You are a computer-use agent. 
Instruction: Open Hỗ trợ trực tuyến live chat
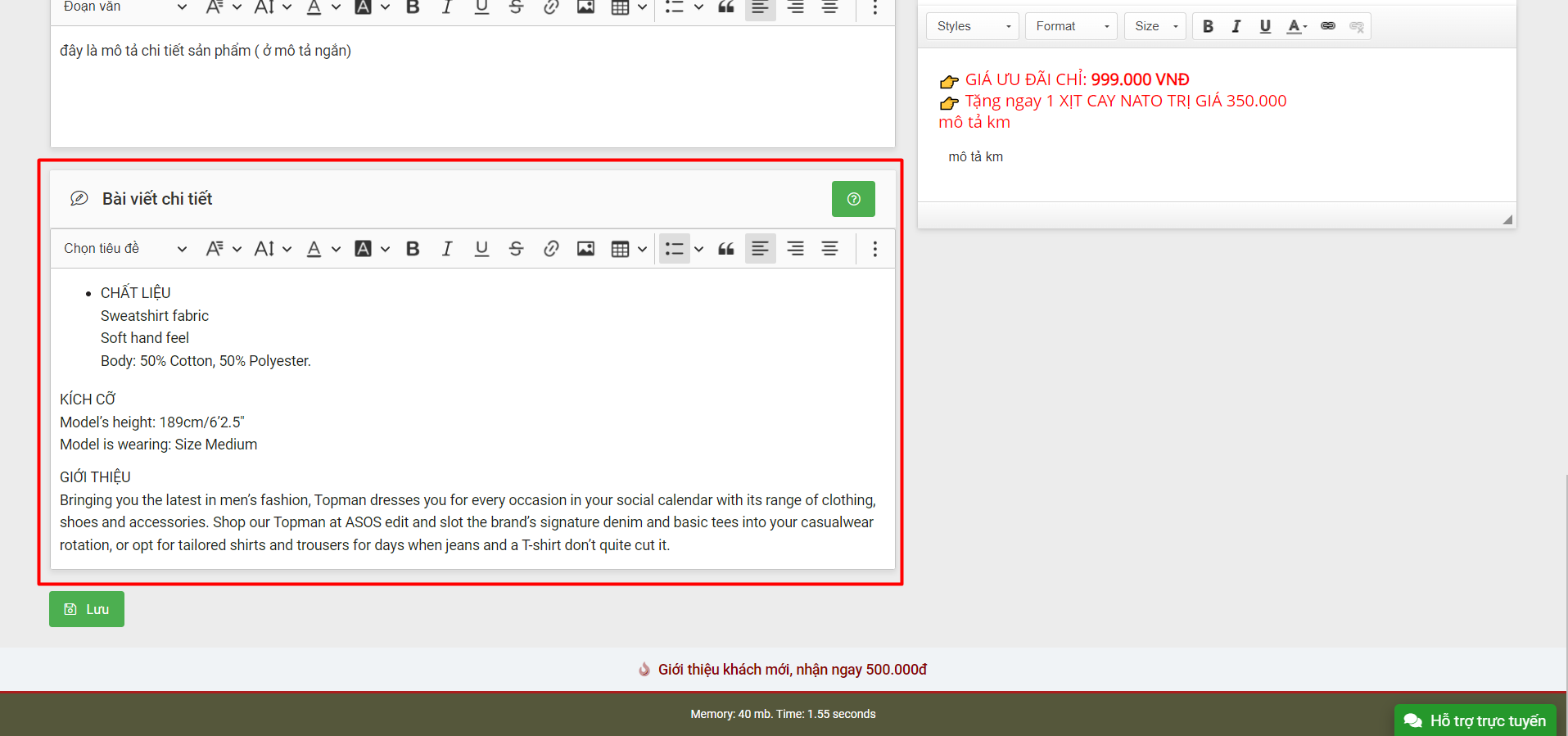(x=1475, y=720)
